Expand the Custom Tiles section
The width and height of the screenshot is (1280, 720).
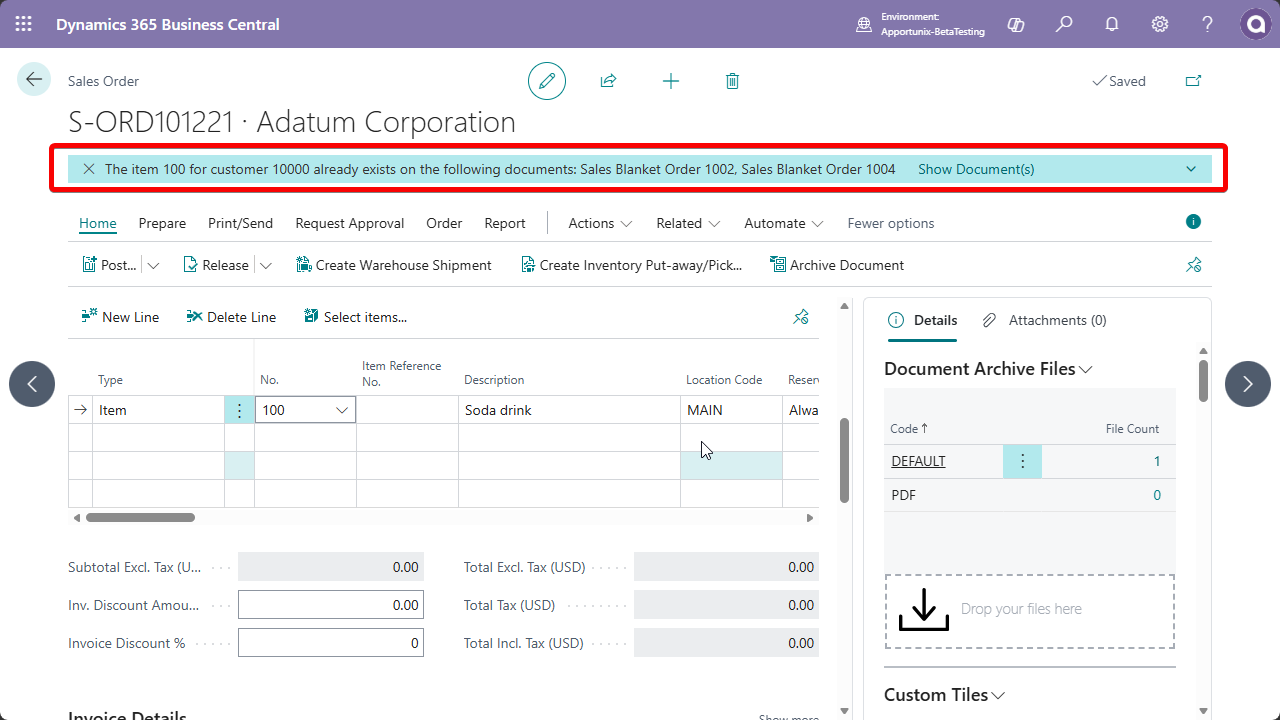(945, 695)
